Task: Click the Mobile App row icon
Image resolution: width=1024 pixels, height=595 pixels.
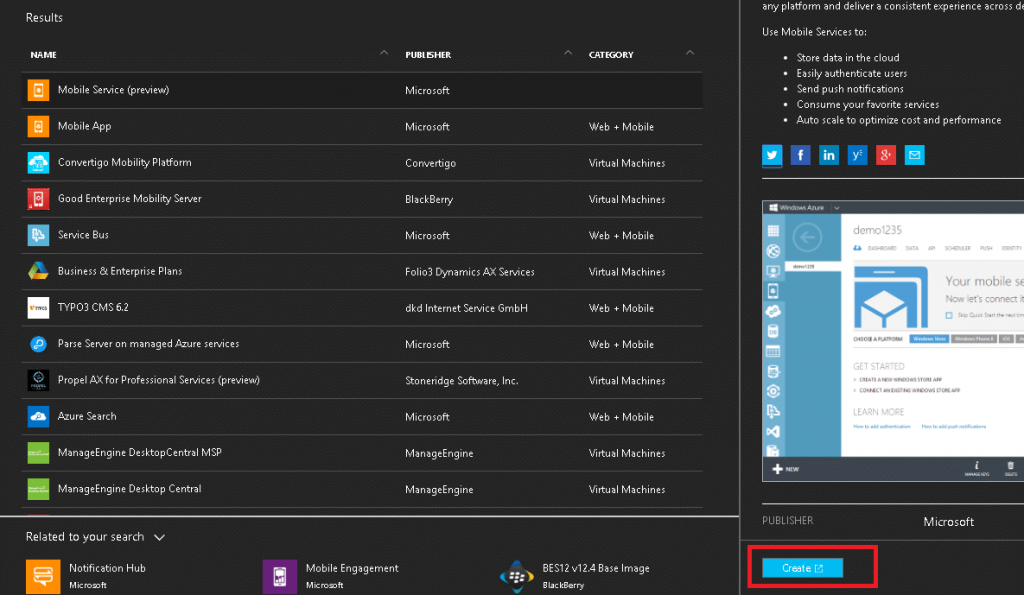Action: click(x=38, y=126)
